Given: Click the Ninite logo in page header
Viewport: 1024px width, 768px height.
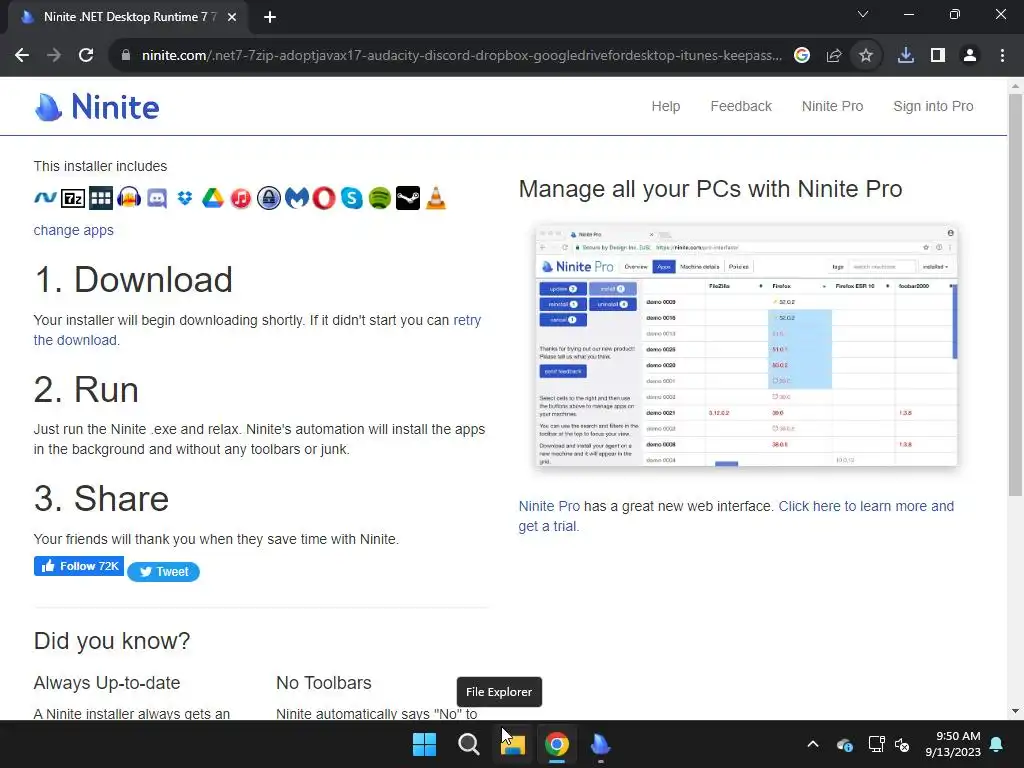Looking at the screenshot, I should coord(97,106).
